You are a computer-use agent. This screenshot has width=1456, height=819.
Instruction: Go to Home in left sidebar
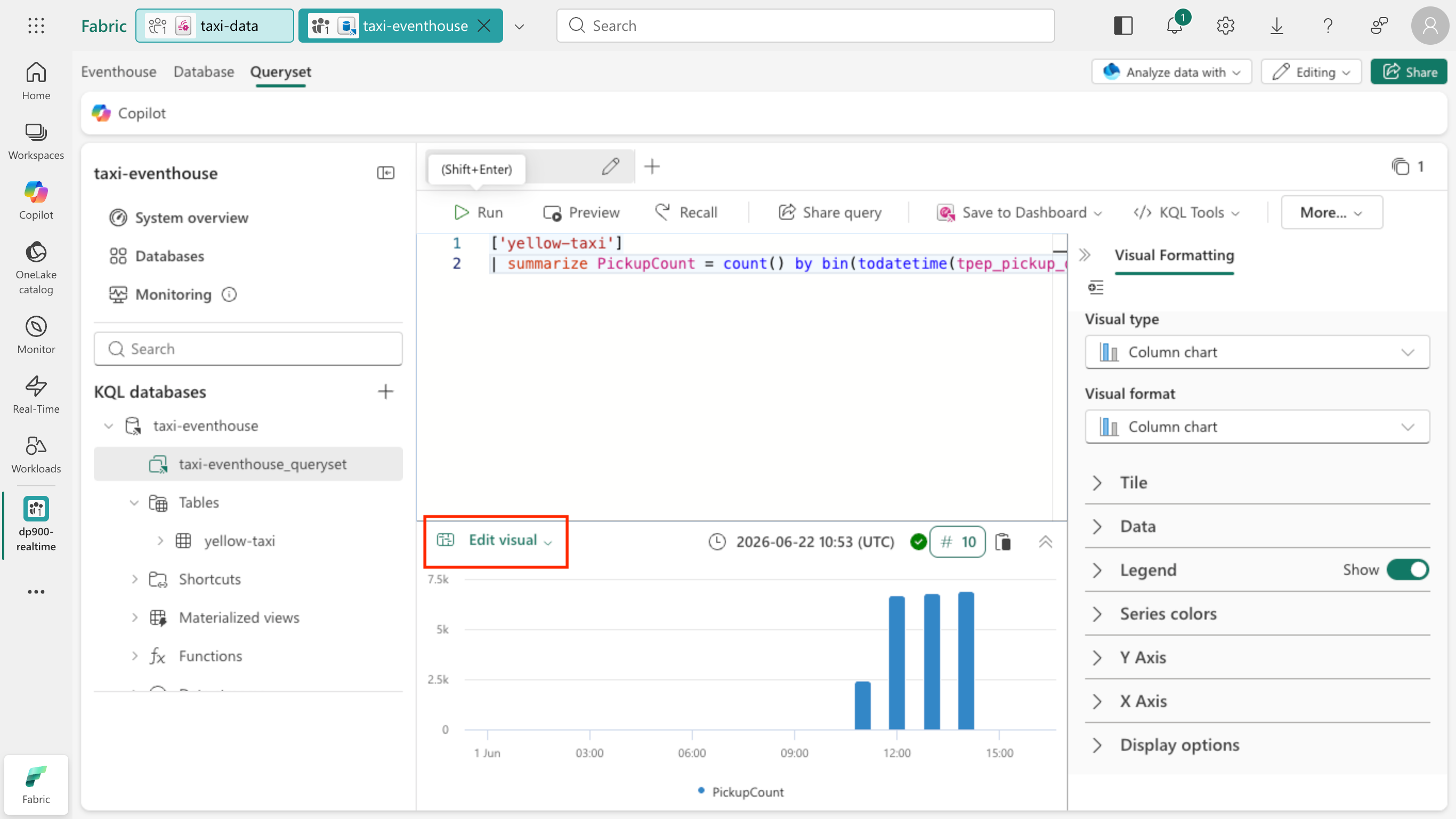(x=36, y=81)
